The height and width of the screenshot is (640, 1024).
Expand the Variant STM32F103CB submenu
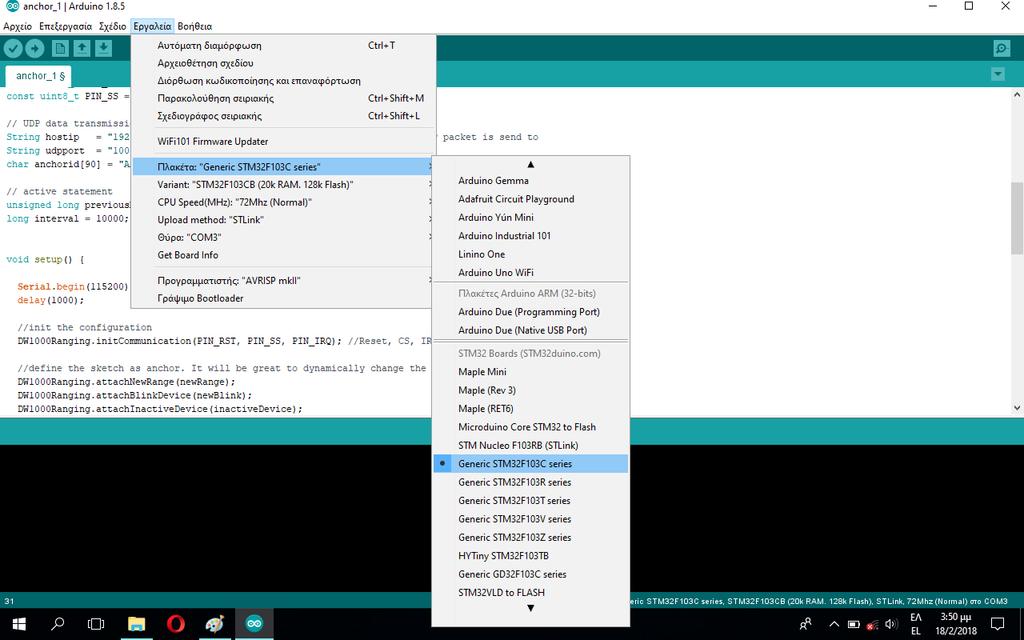click(283, 184)
